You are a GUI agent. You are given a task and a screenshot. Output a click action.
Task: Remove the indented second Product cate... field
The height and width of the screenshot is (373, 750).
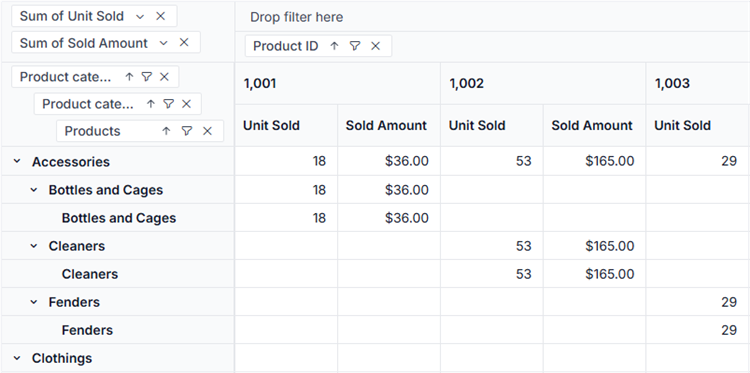click(x=187, y=104)
